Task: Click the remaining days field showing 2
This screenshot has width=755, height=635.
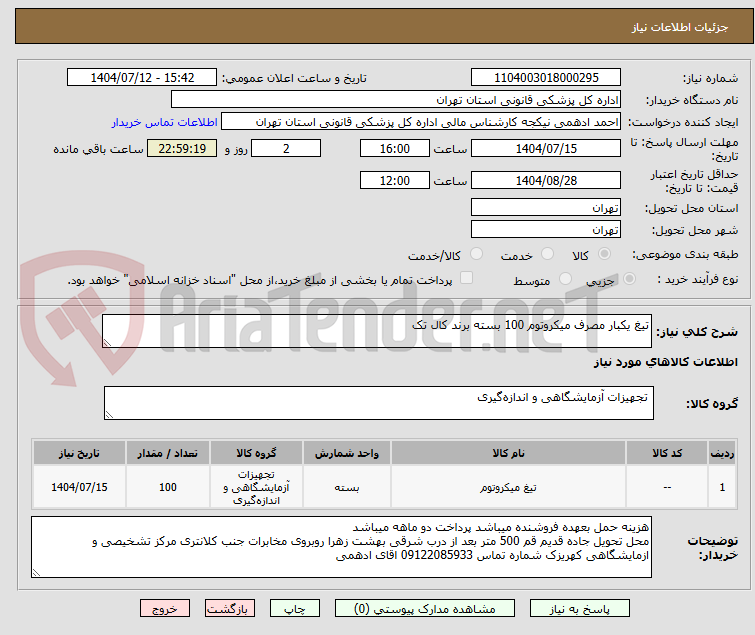Action: click(x=286, y=148)
